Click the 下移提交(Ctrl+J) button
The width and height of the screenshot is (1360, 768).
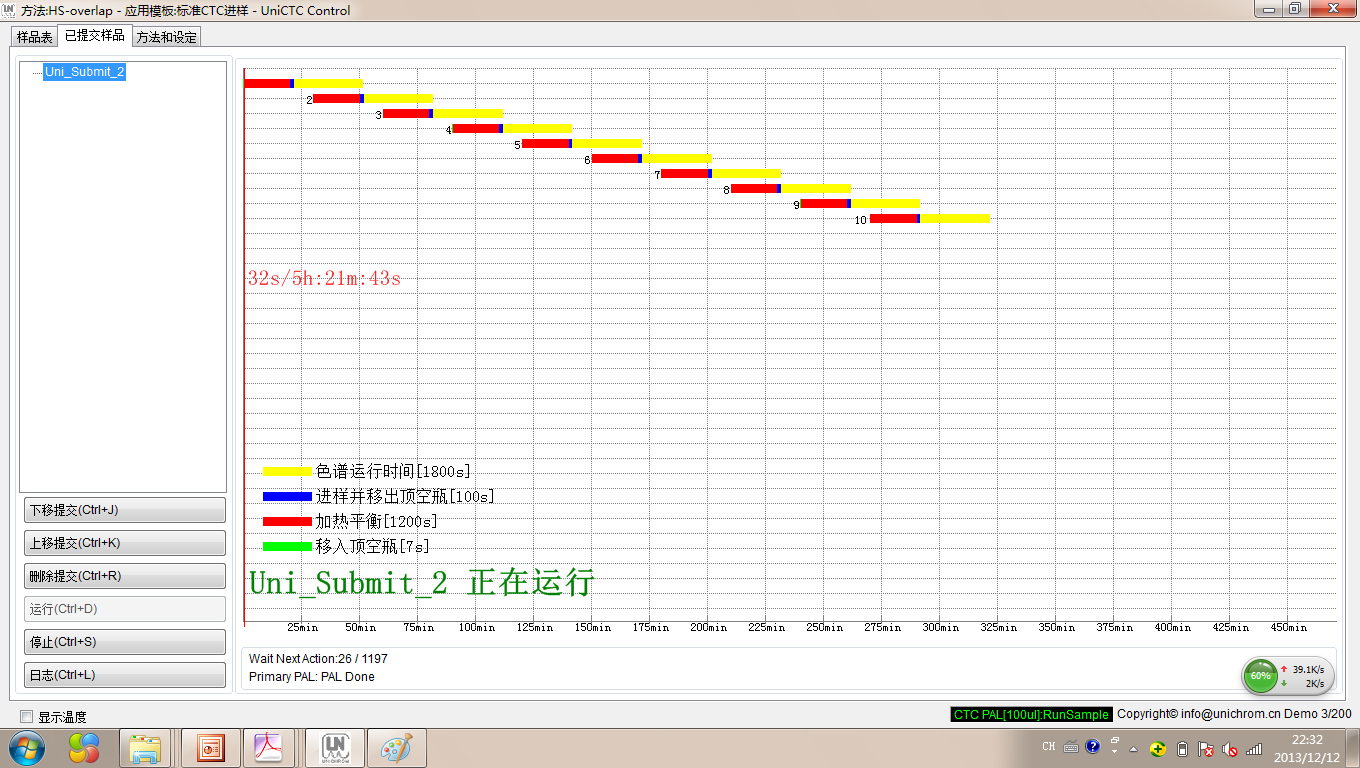coord(125,510)
